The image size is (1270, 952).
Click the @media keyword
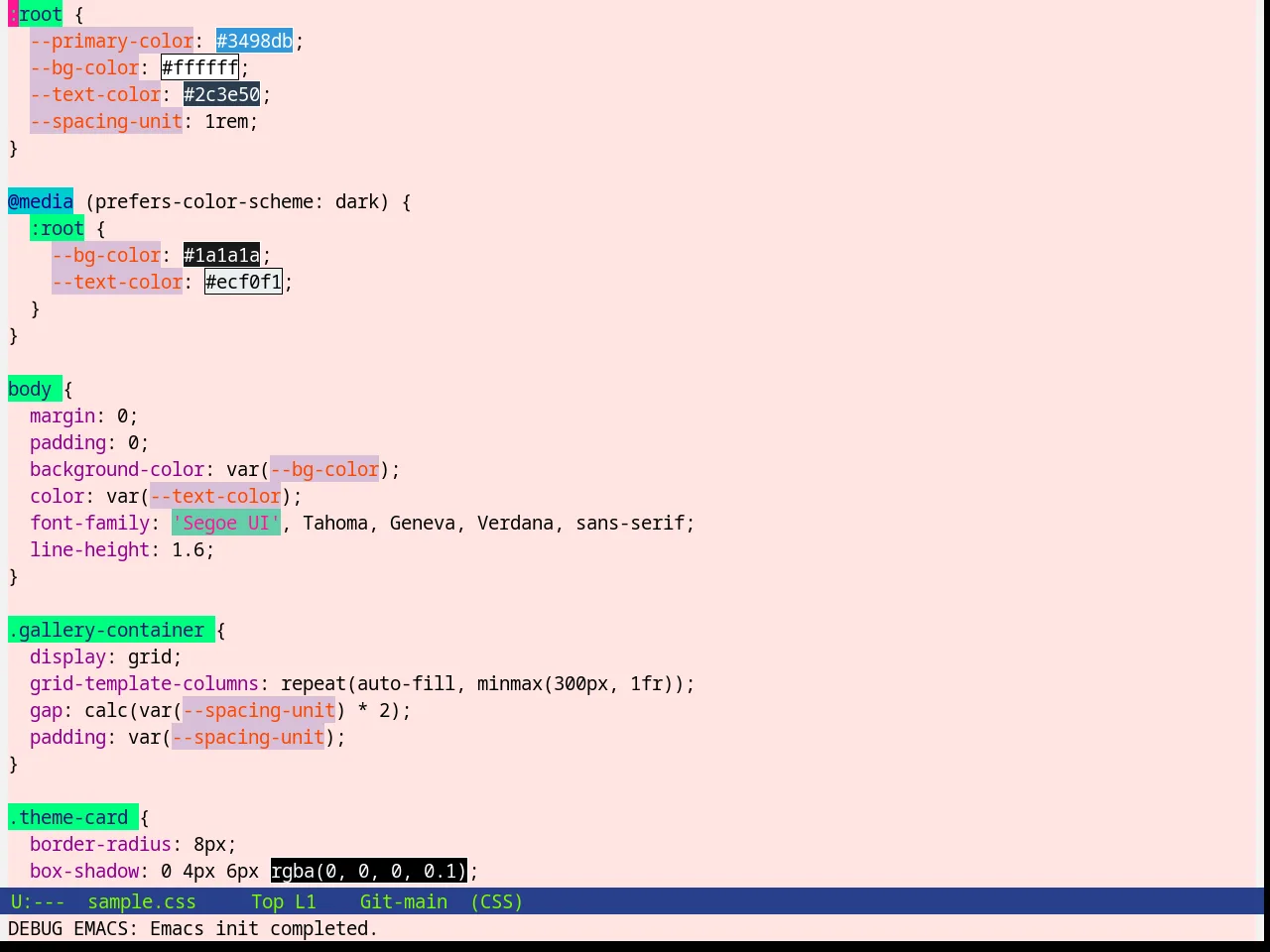point(41,201)
